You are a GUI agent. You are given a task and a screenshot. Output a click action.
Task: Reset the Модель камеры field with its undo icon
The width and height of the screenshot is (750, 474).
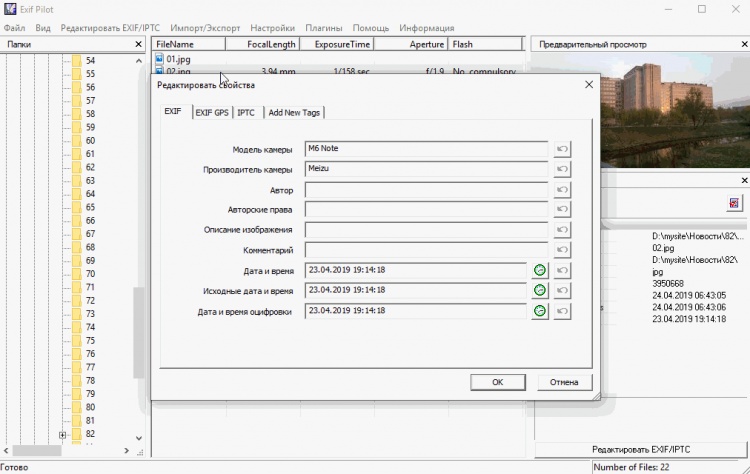click(562, 149)
